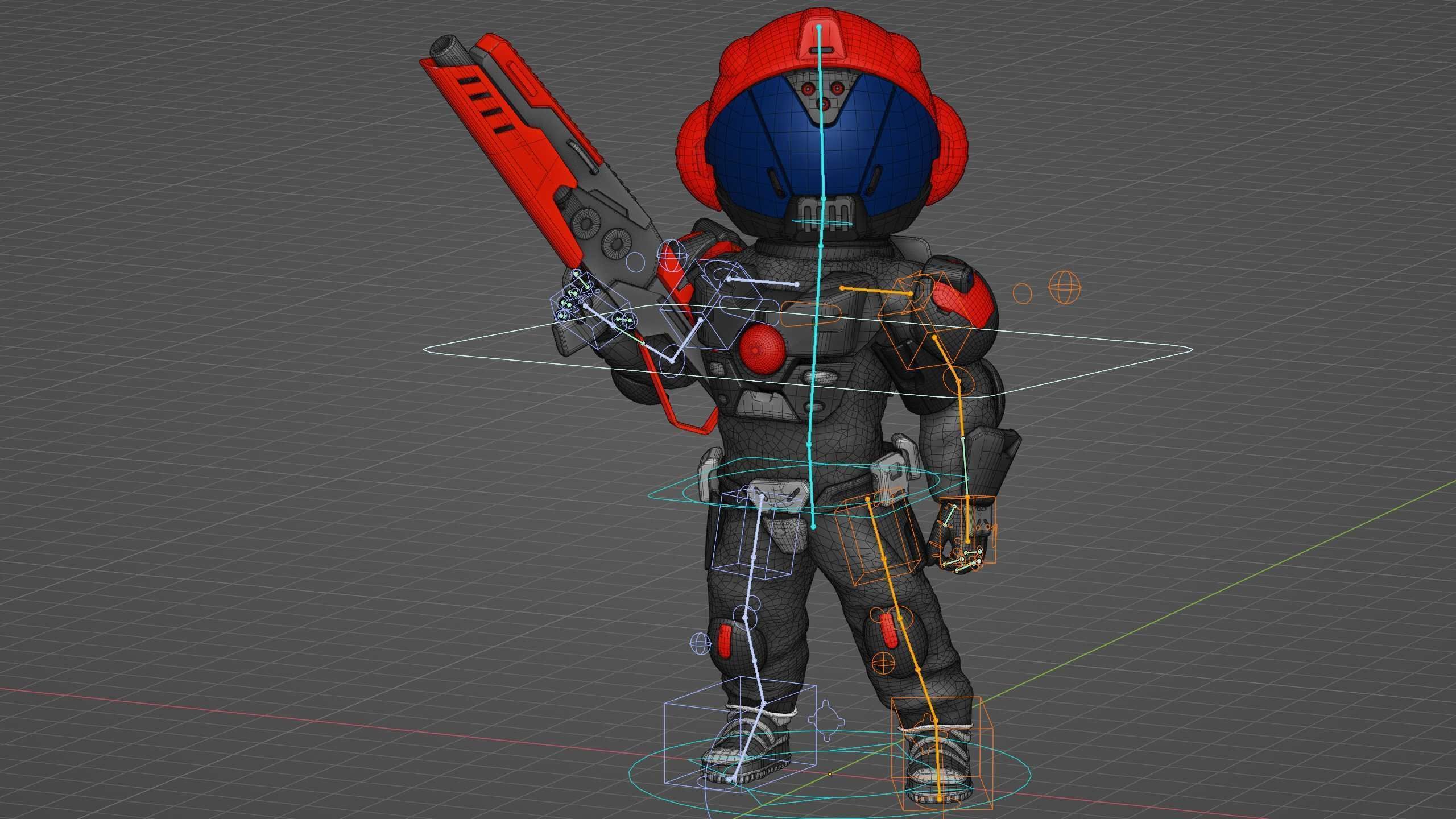1456x819 pixels.
Task: Click the lavender shoulder bone on the chest
Action: (x=762, y=282)
